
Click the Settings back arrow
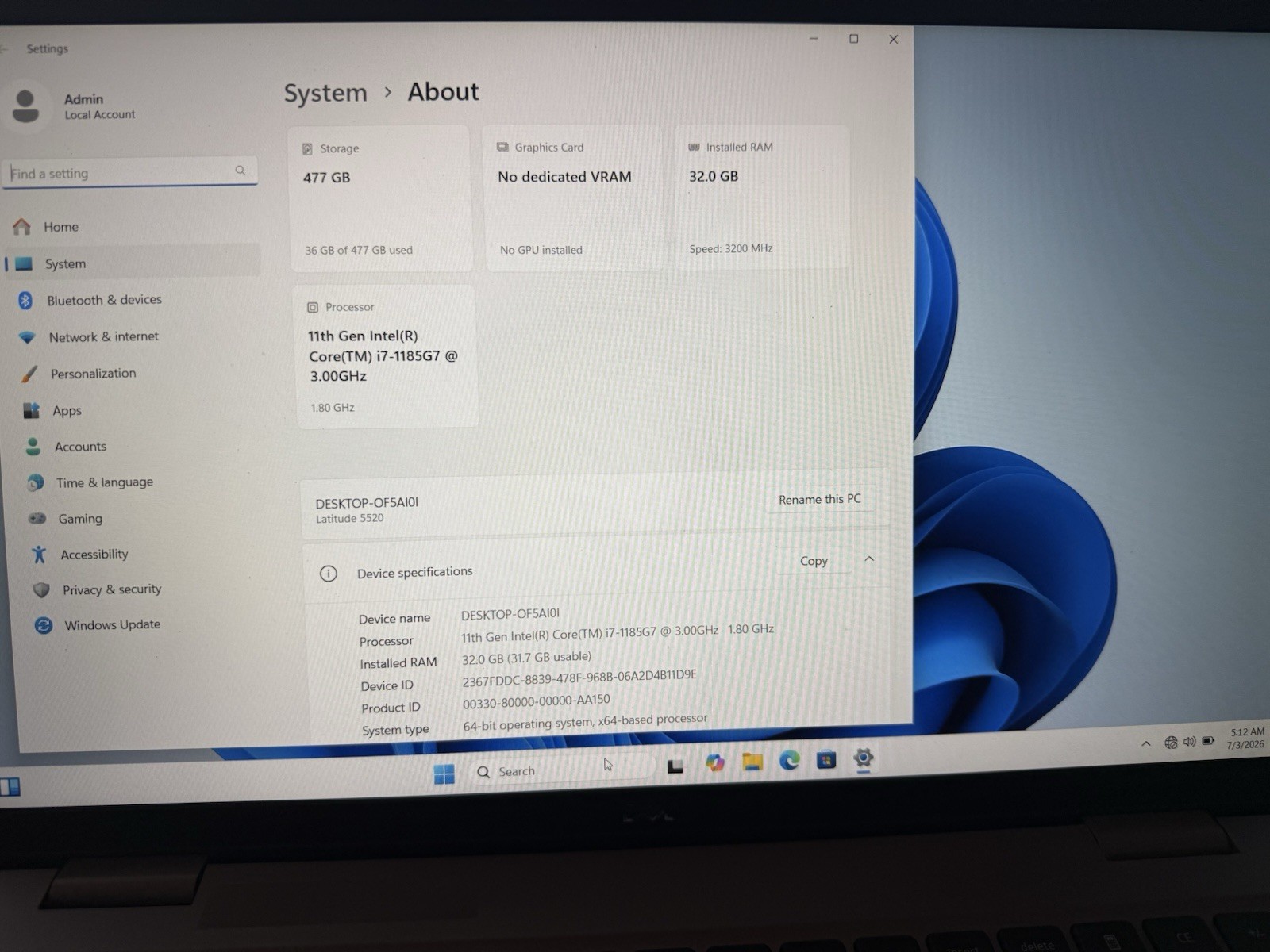tap(5, 49)
